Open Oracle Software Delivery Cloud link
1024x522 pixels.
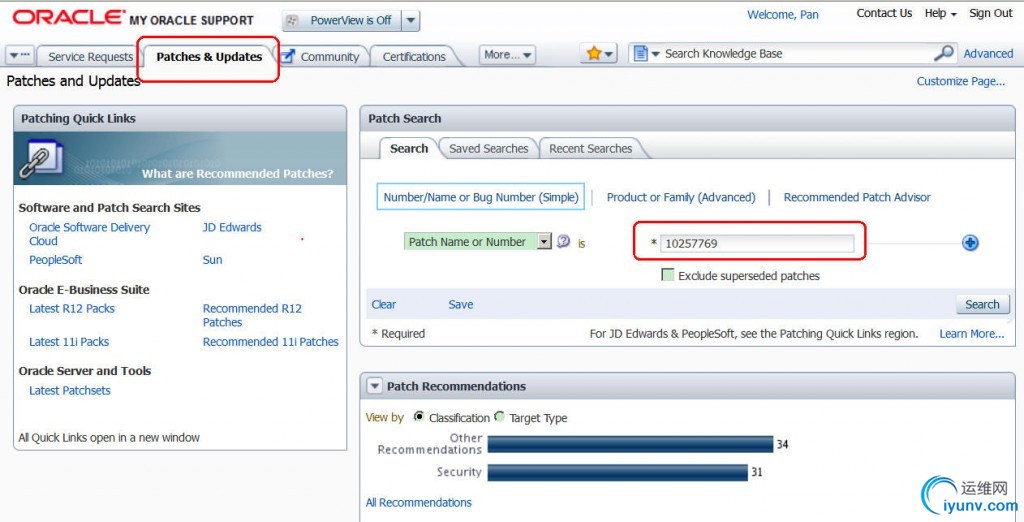pyautogui.click(x=89, y=234)
